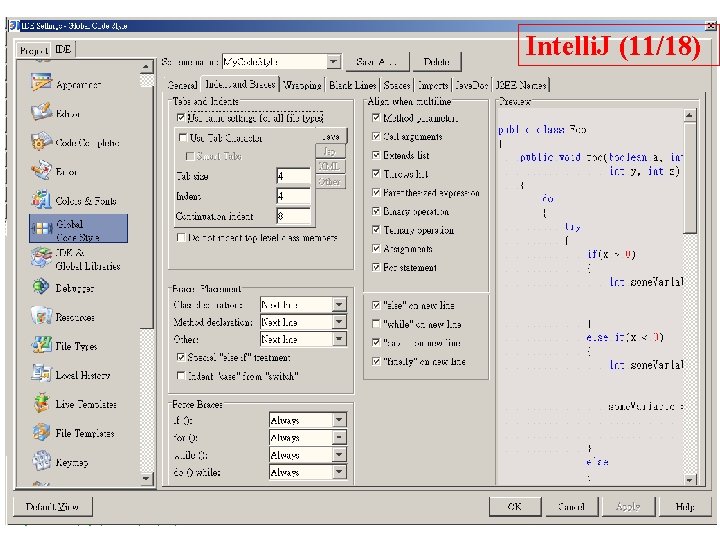The height and width of the screenshot is (540, 720).
Task: Open the Resources settings icon
Action: pyautogui.click(x=41, y=316)
